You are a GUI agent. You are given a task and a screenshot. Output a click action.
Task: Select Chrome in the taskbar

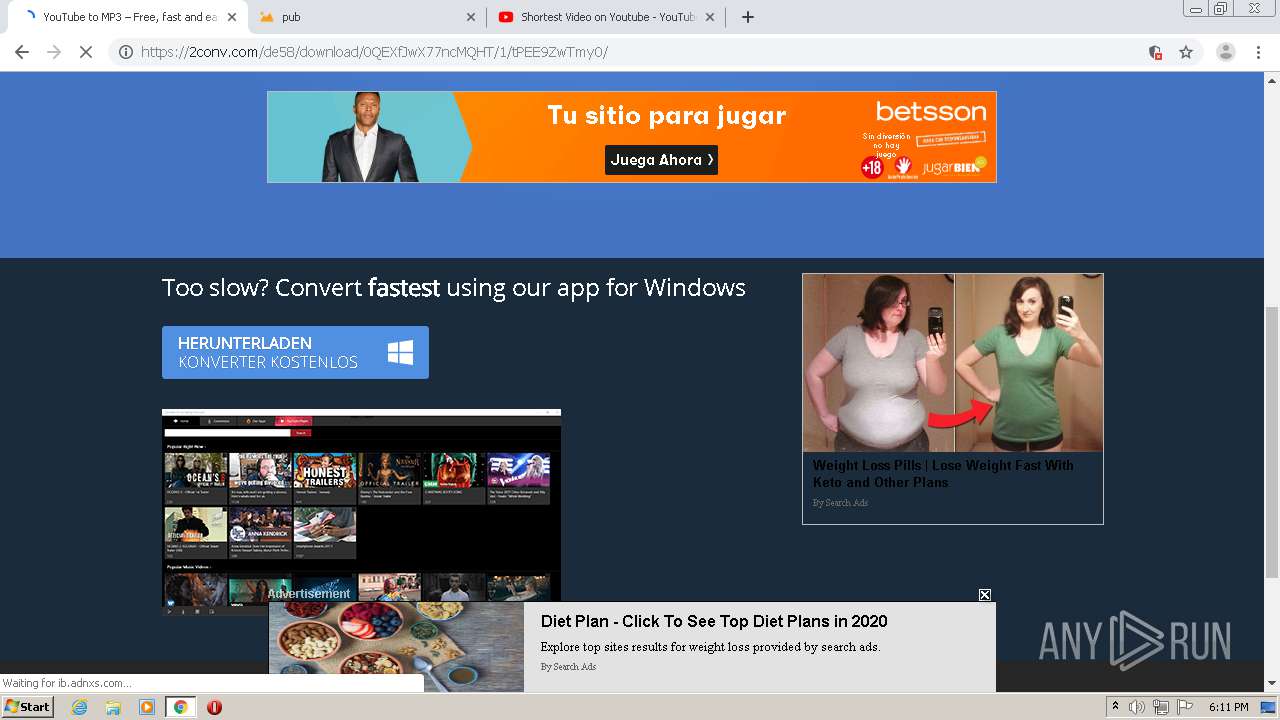pyautogui.click(x=180, y=707)
